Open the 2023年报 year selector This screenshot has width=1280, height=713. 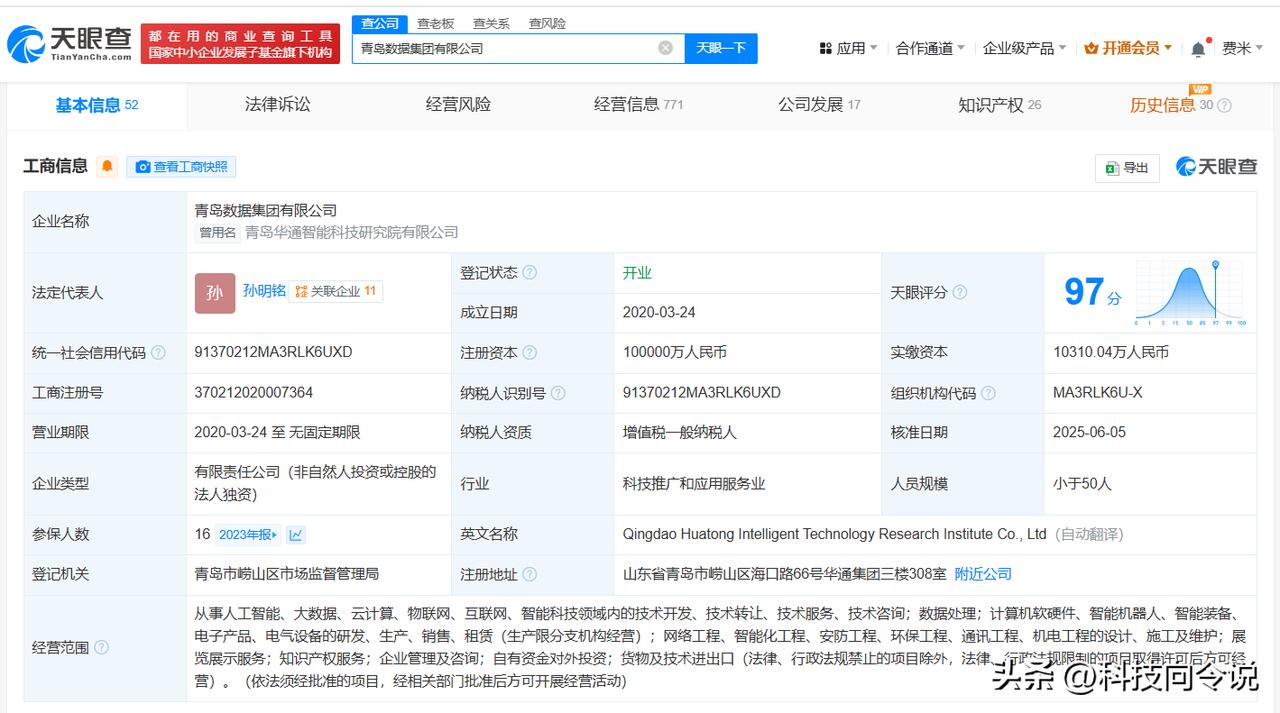[248, 535]
